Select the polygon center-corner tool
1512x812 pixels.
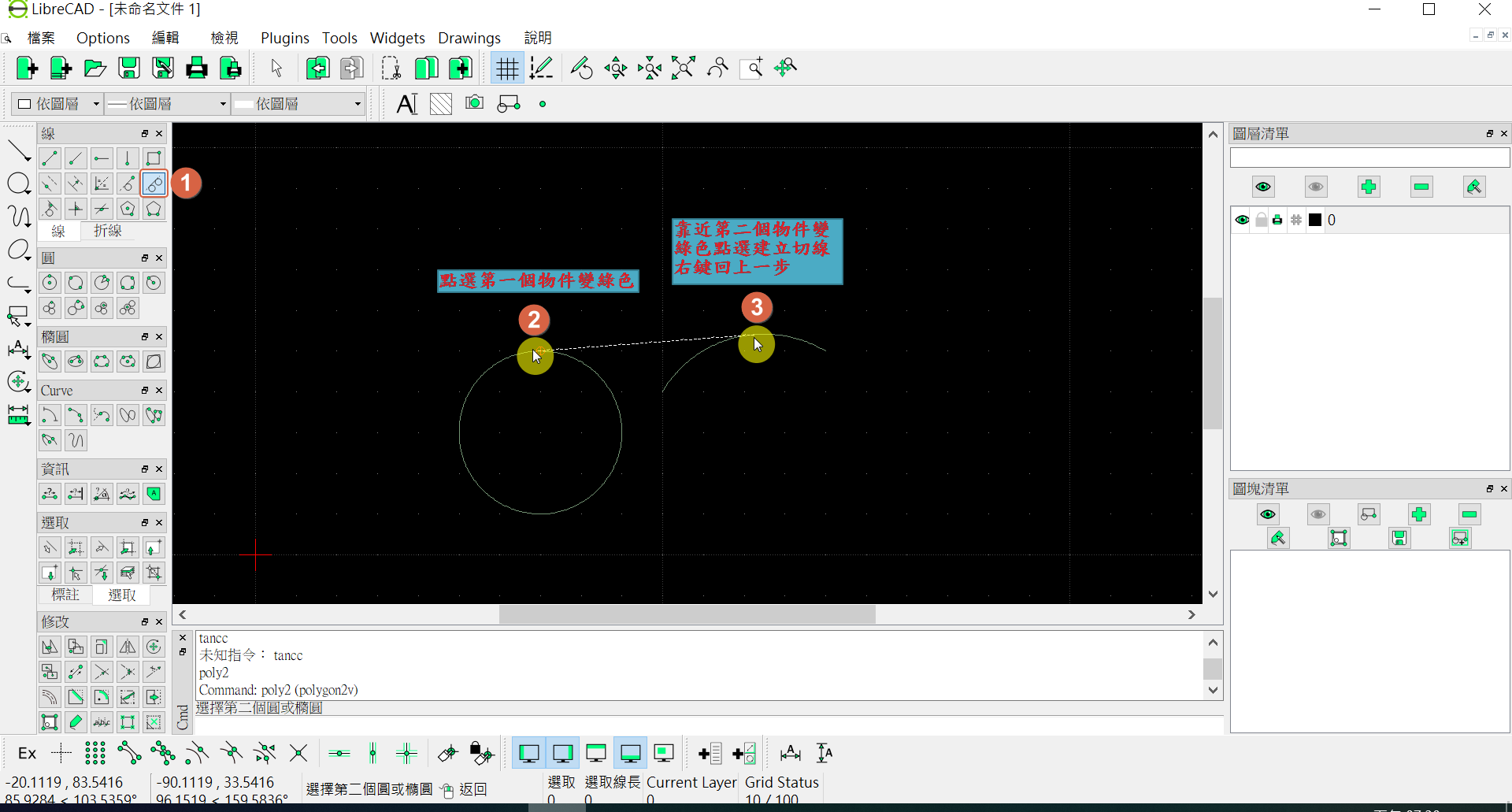click(128, 209)
